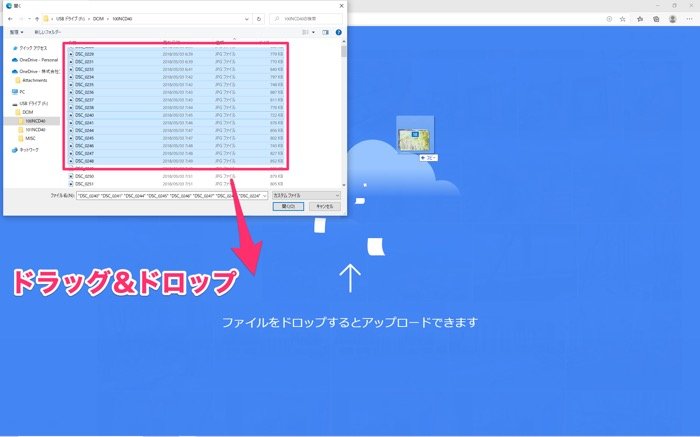Select file DSC_0233 in the list

click(176, 69)
